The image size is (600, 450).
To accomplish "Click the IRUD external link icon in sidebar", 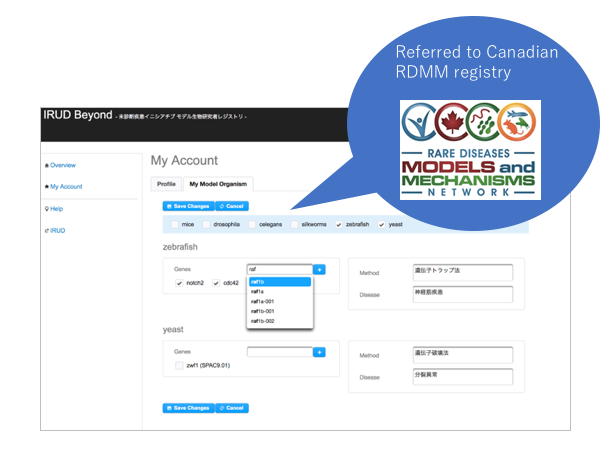I will [47, 230].
